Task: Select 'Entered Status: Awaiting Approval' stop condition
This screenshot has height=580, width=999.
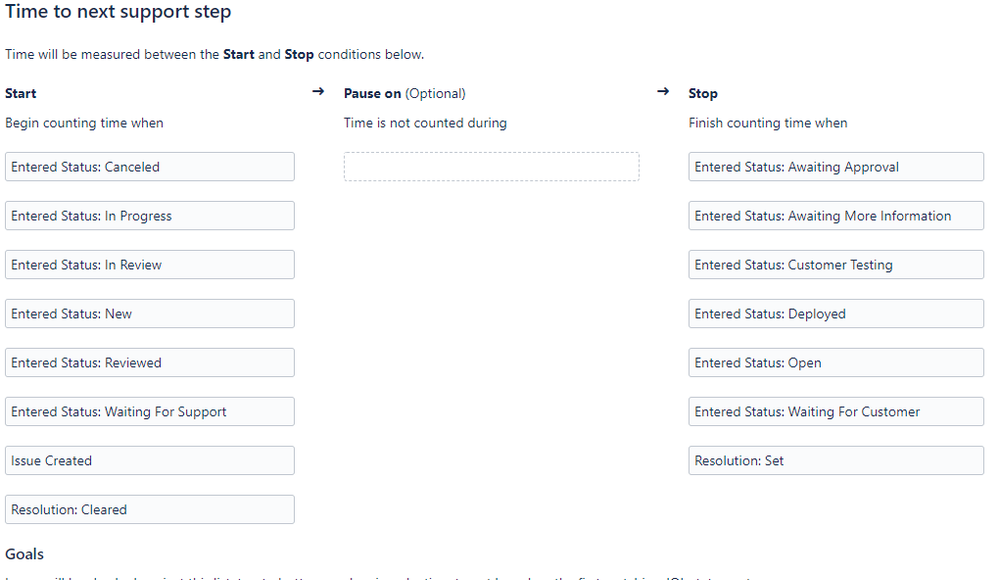Action: click(x=836, y=167)
